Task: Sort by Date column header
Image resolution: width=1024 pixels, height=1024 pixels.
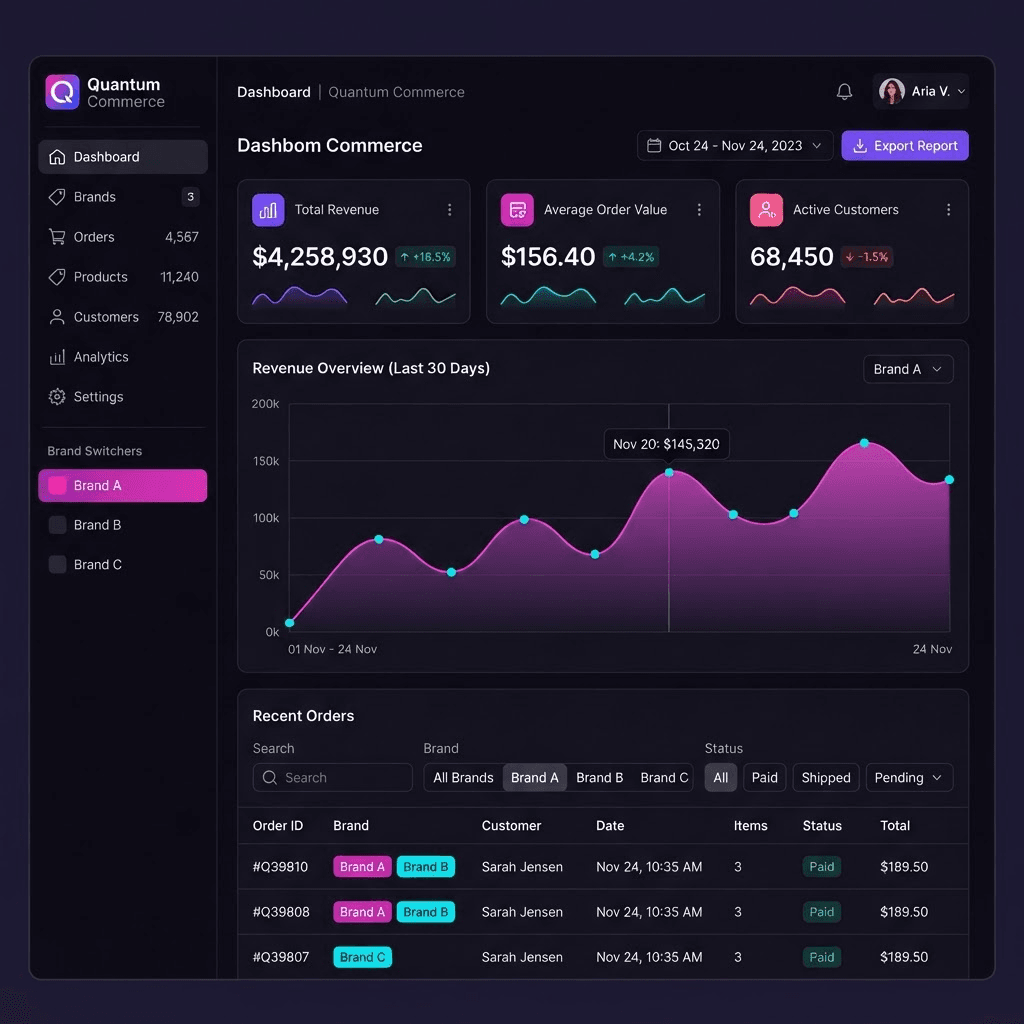Action: 610,825
